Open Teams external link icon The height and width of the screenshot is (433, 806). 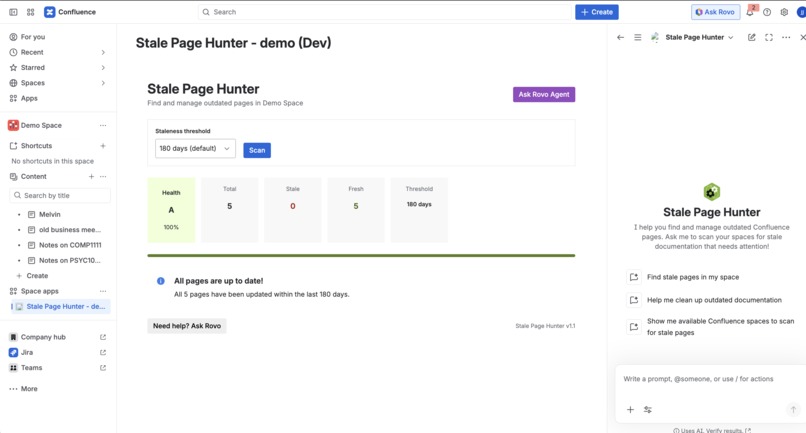coord(103,368)
